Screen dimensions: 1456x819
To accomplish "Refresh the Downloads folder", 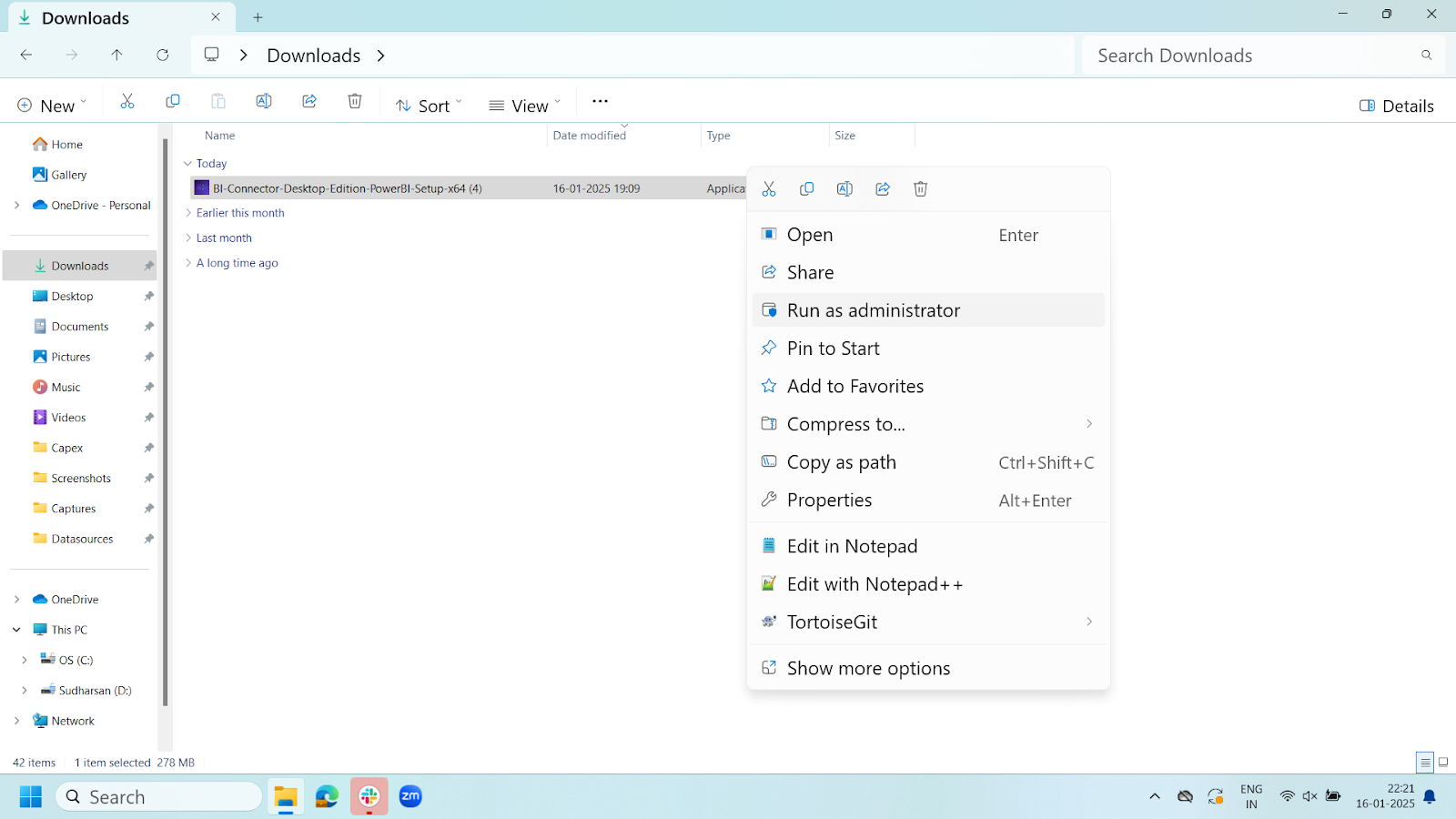I will click(163, 56).
